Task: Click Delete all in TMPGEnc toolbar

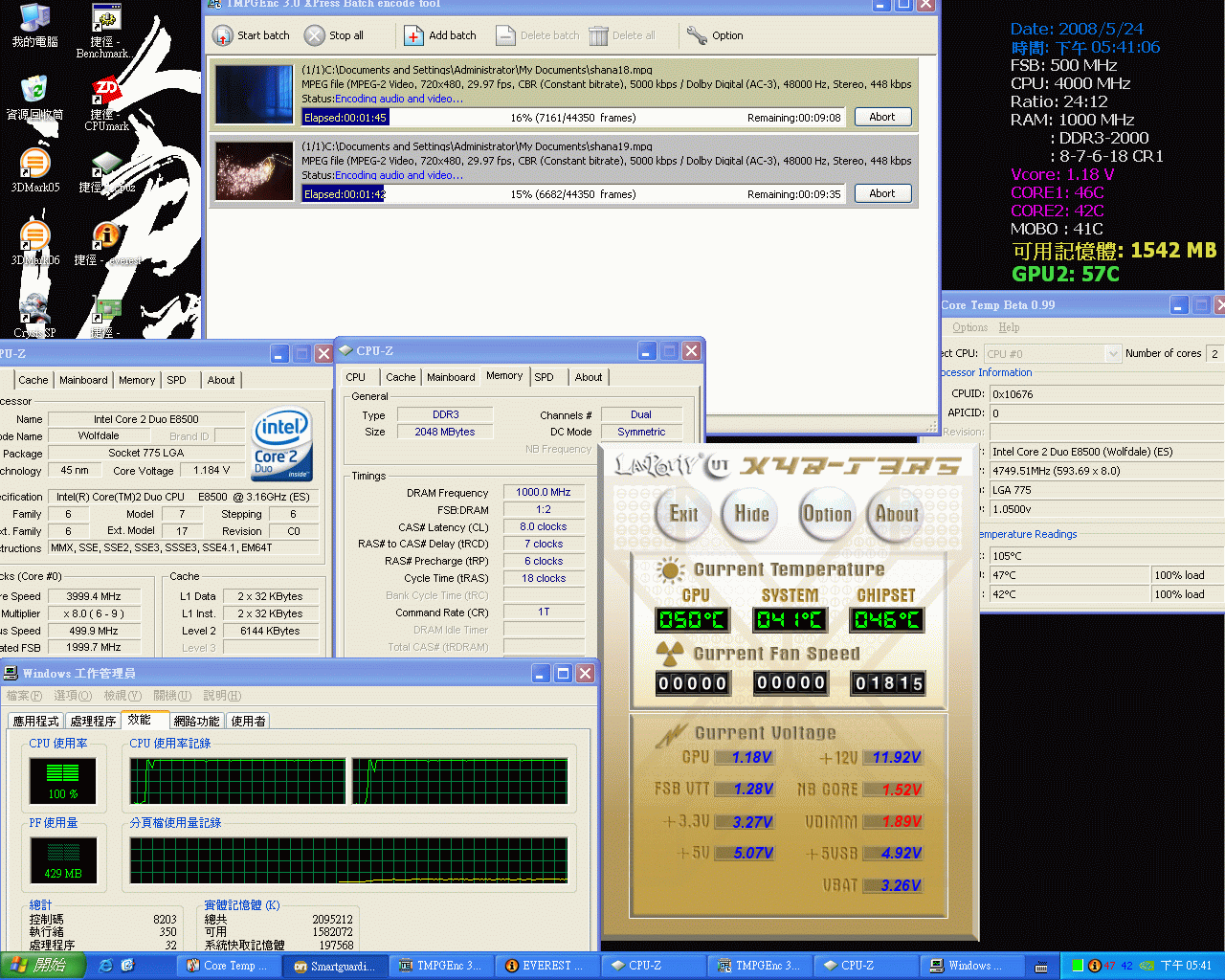Action: click(622, 35)
